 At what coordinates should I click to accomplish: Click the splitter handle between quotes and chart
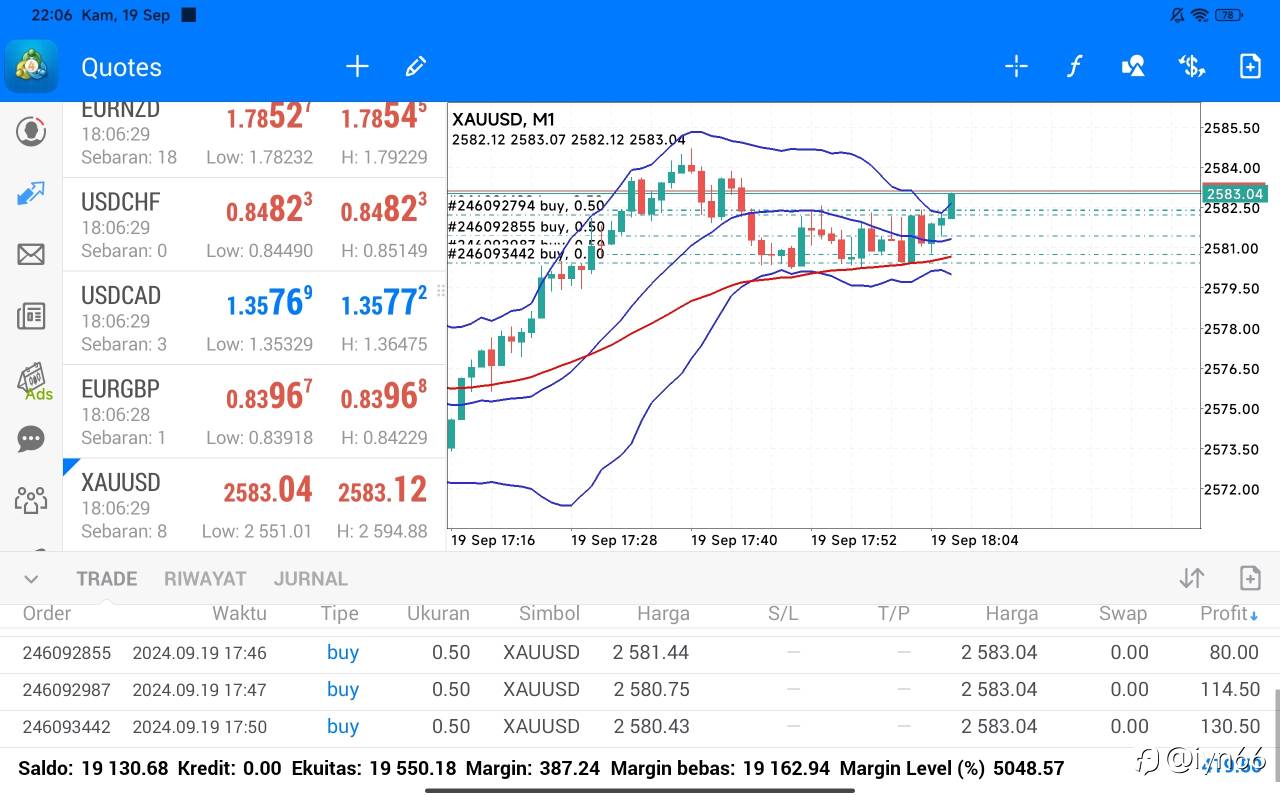(x=441, y=290)
